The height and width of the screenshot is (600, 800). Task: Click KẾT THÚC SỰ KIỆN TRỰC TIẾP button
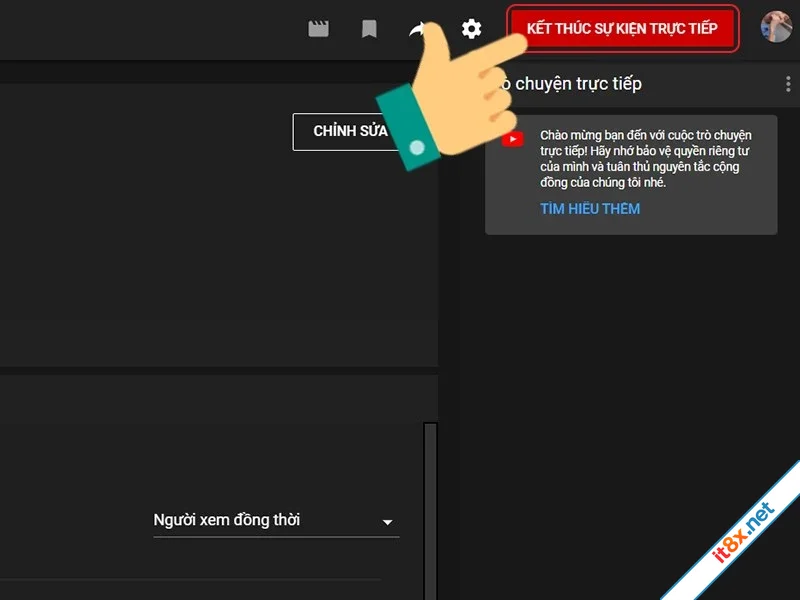click(622, 29)
